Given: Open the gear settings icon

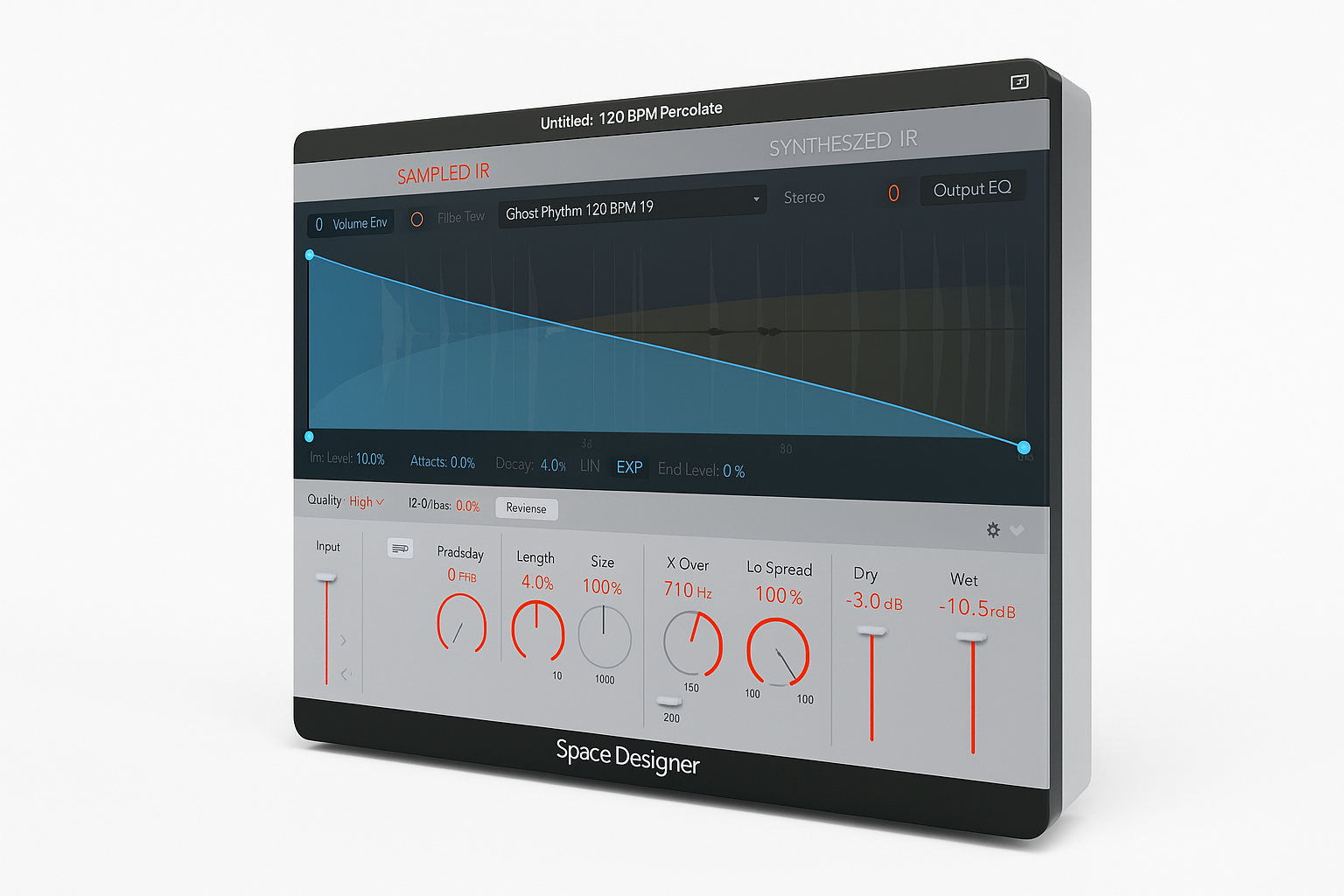Looking at the screenshot, I should pos(993,529).
